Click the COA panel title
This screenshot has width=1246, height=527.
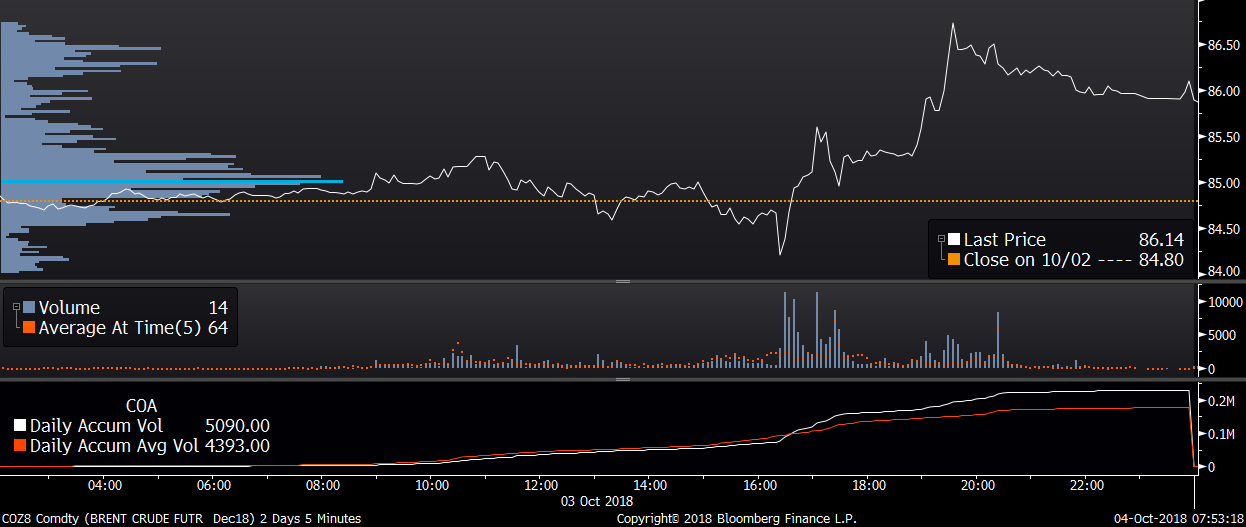pyautogui.click(x=140, y=406)
